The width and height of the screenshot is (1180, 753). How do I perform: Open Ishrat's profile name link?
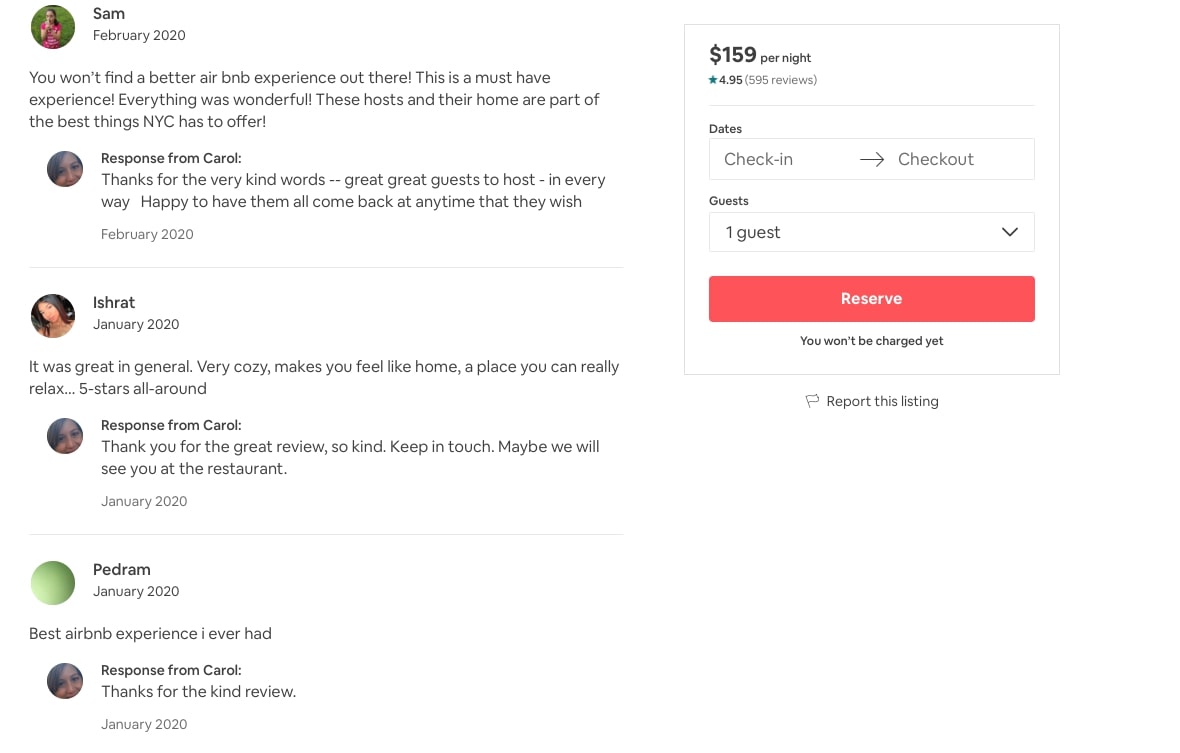pos(114,302)
